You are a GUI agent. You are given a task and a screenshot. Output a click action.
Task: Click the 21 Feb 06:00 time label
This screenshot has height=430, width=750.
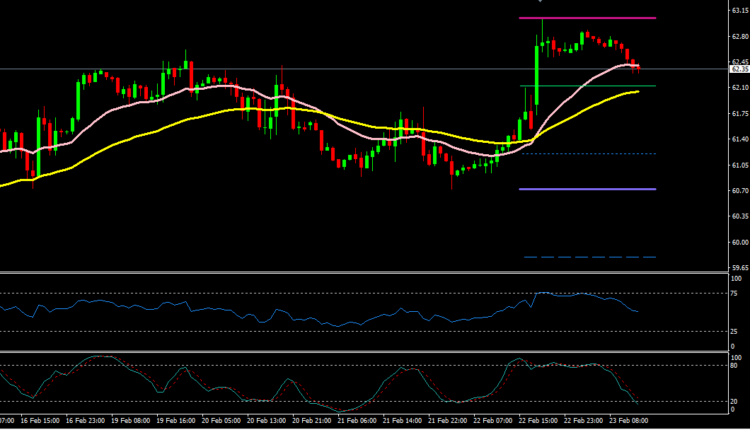(x=358, y=422)
